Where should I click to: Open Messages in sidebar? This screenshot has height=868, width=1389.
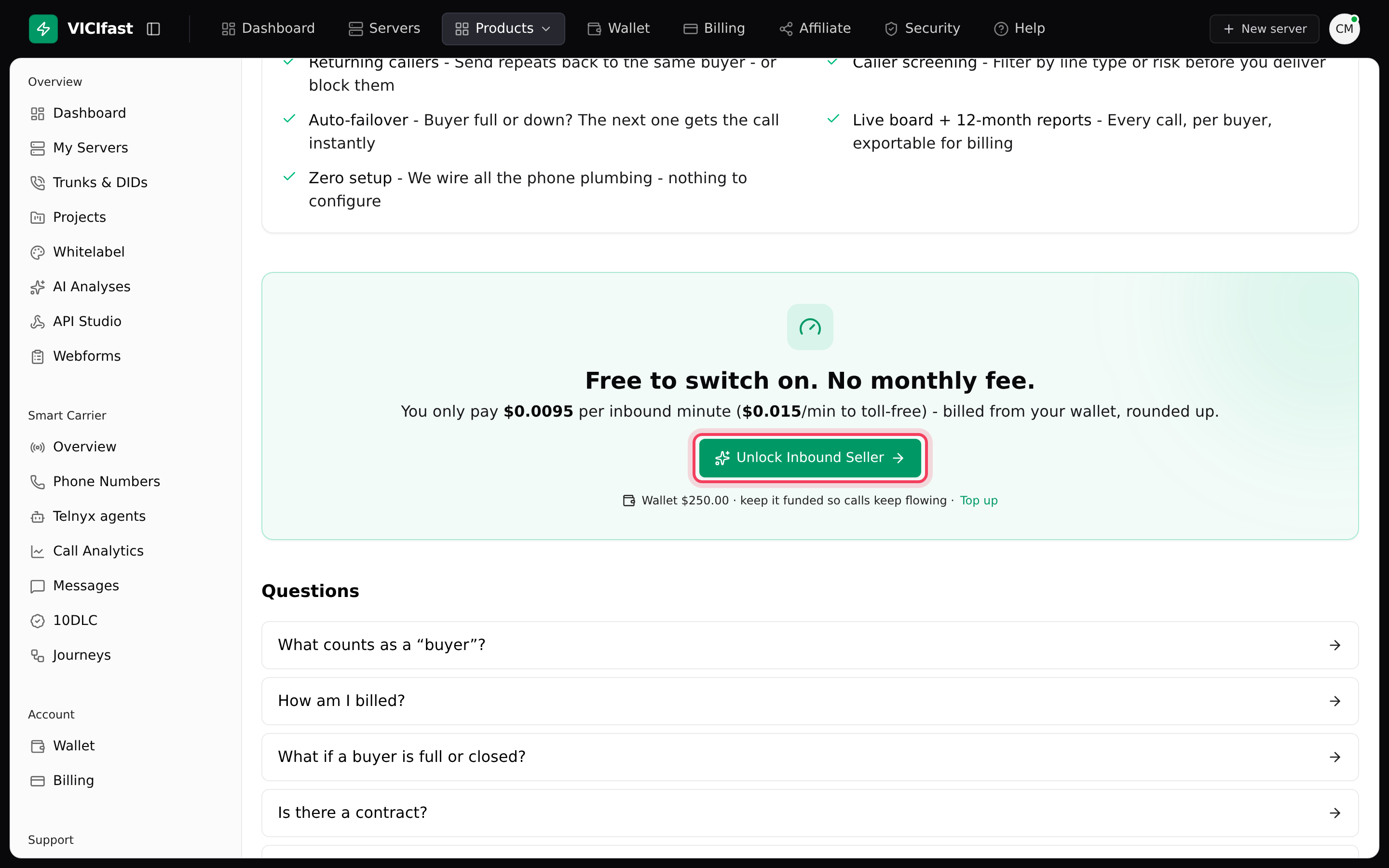(75, 585)
